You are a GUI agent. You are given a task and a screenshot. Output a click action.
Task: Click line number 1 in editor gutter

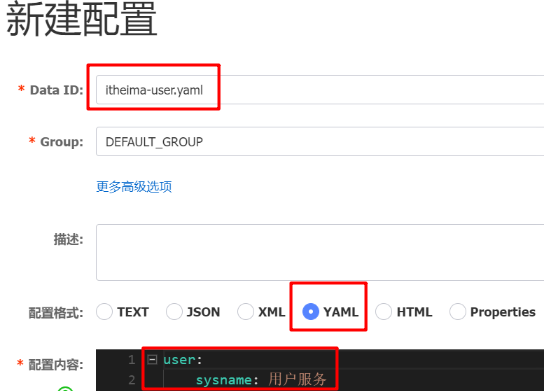pos(131,360)
